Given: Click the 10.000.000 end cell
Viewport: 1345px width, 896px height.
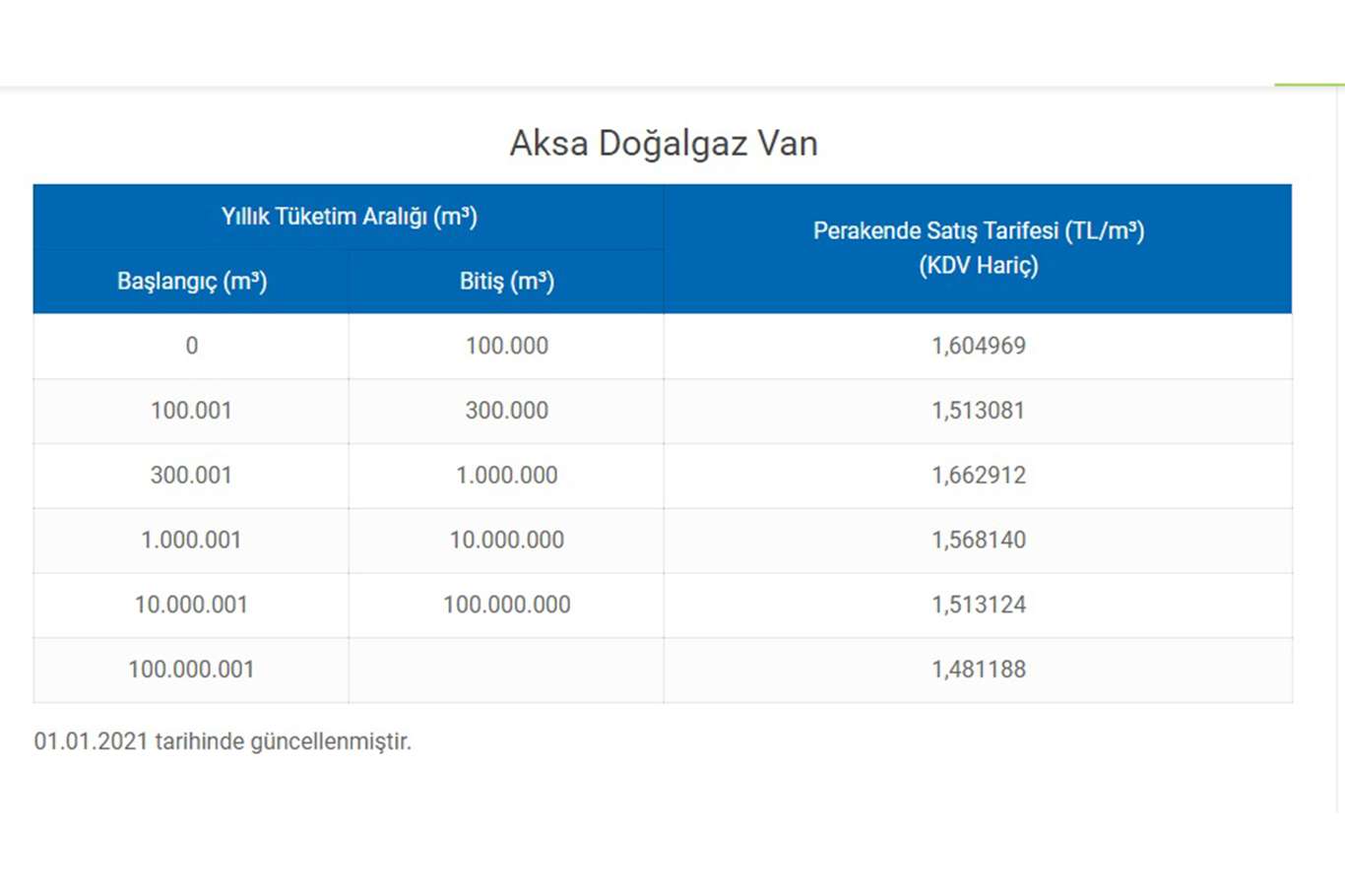Looking at the screenshot, I should point(506,541).
